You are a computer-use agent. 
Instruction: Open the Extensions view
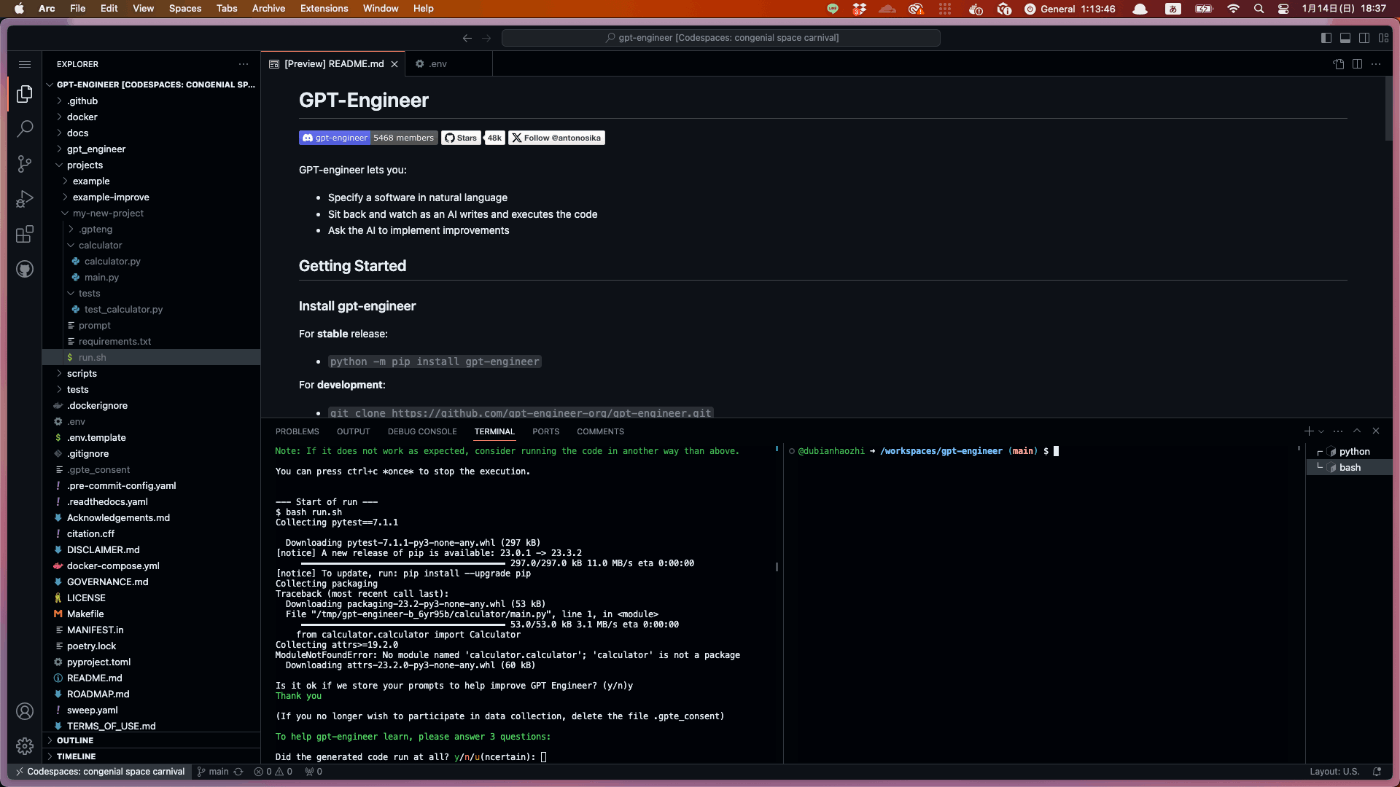click(x=25, y=234)
